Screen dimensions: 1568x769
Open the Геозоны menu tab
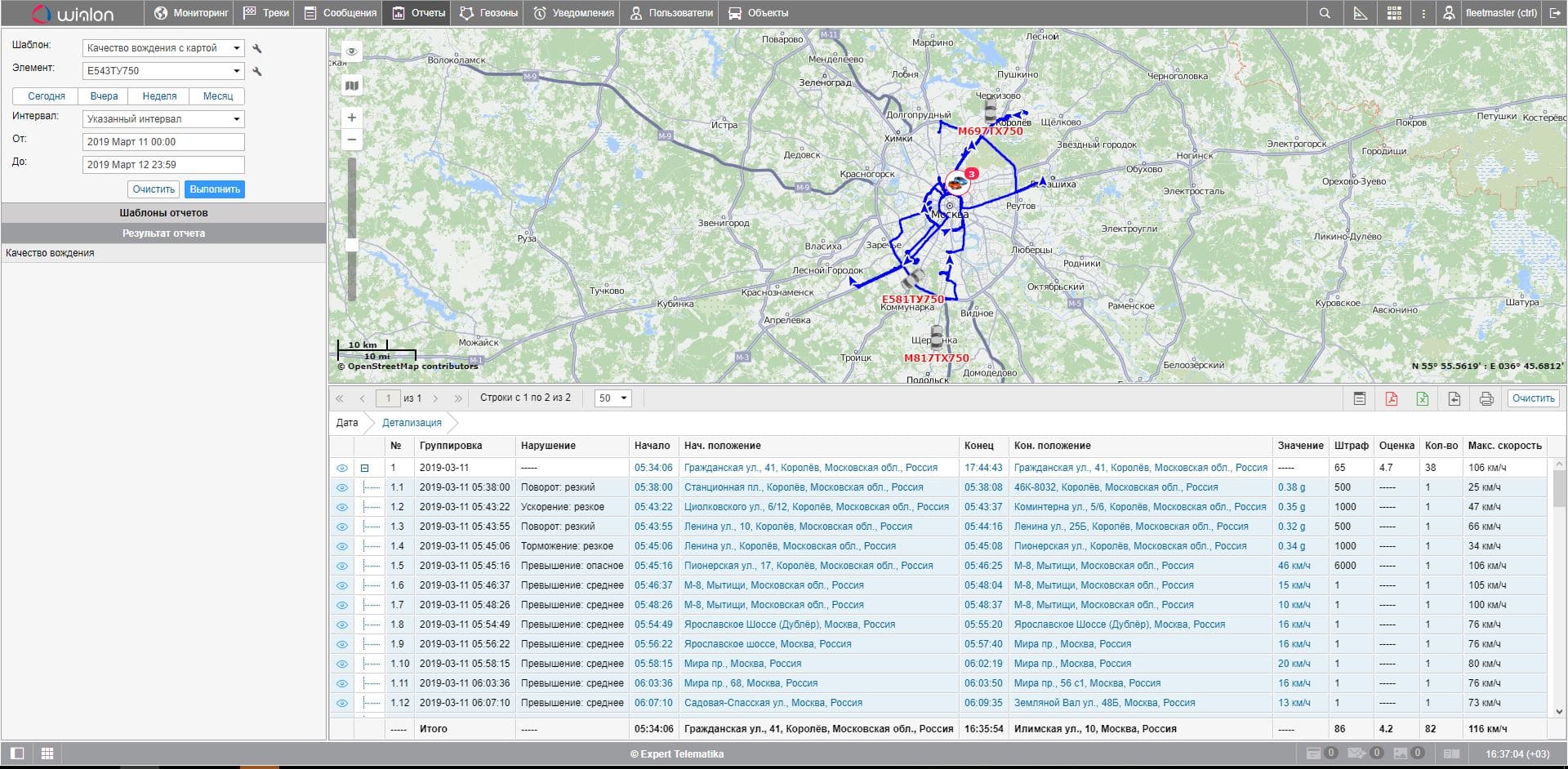point(488,13)
